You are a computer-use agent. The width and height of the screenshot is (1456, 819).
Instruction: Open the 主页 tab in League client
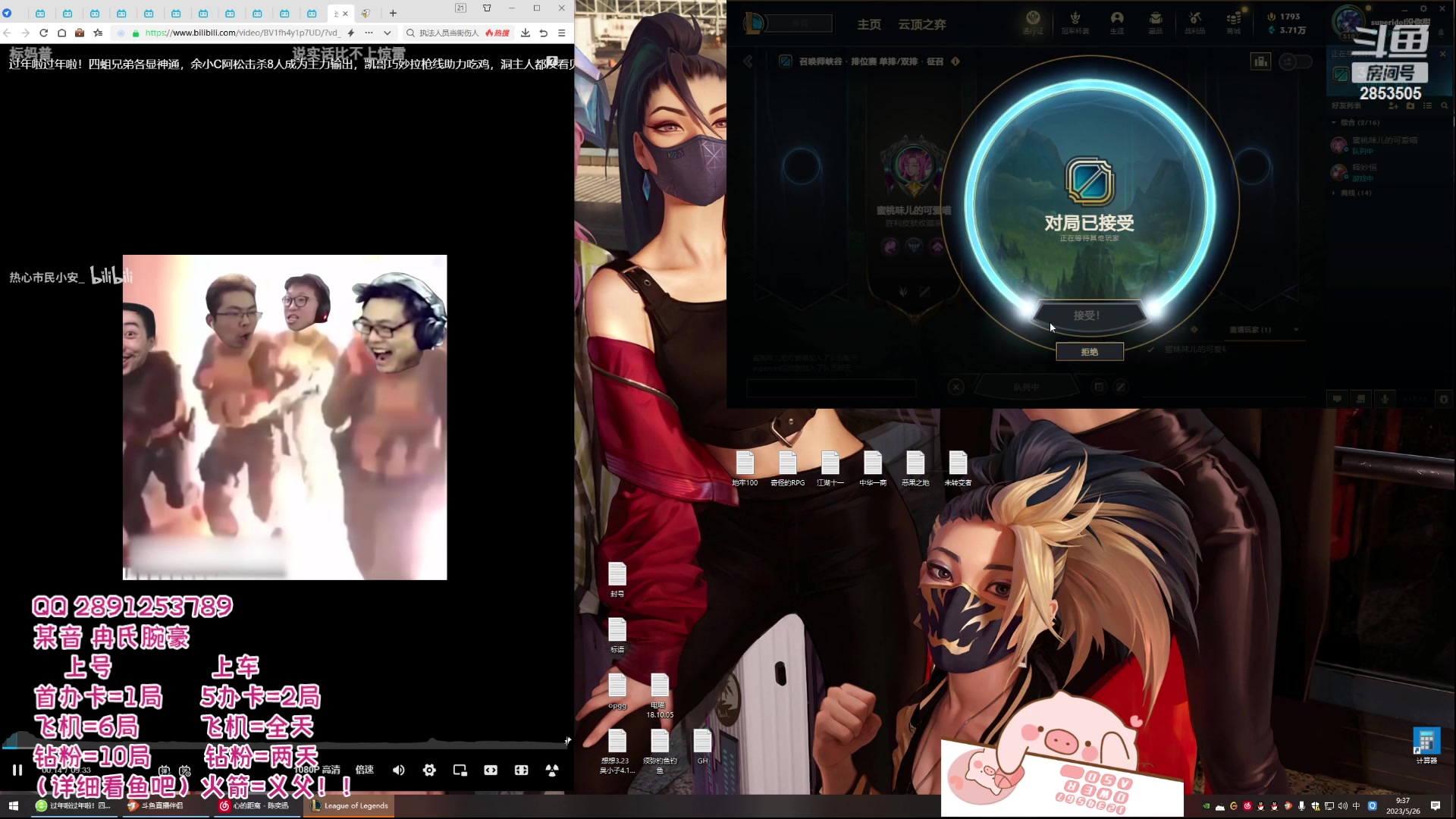pyautogui.click(x=869, y=24)
